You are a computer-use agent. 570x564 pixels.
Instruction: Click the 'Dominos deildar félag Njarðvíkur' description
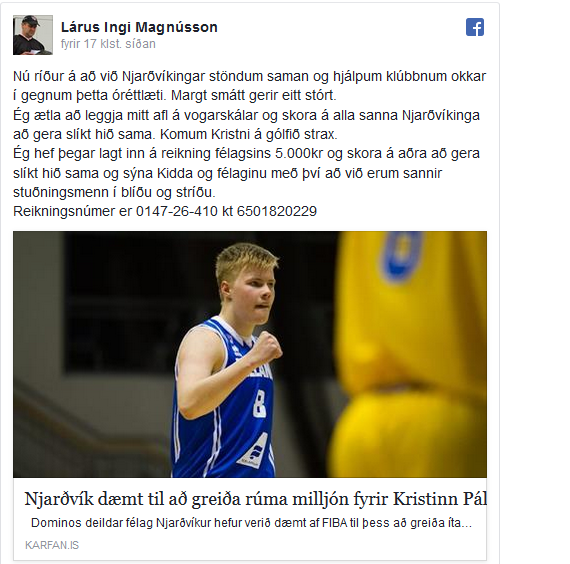(x=251, y=523)
